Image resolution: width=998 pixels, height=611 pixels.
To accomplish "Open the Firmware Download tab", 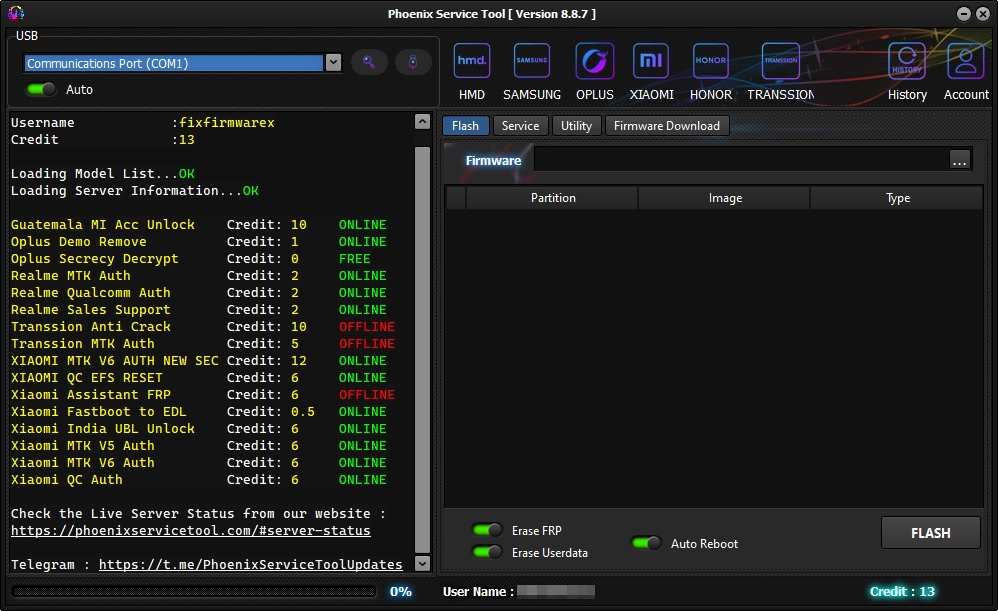I will pyautogui.click(x=666, y=125).
